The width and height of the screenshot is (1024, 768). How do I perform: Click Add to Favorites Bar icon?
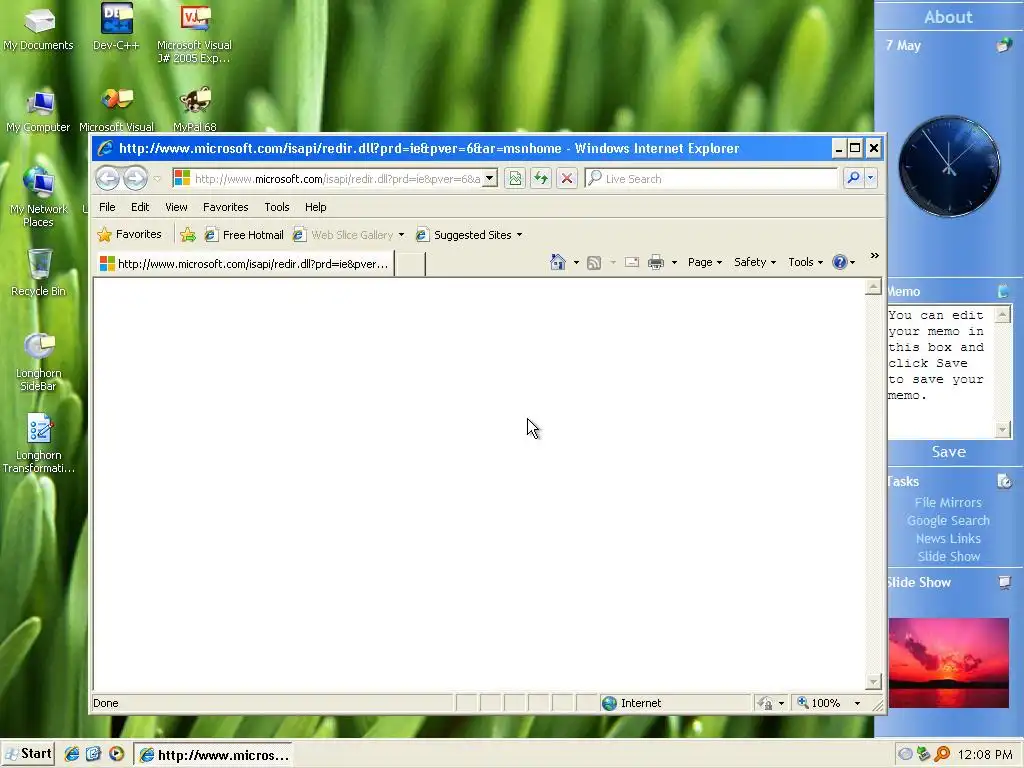188,234
